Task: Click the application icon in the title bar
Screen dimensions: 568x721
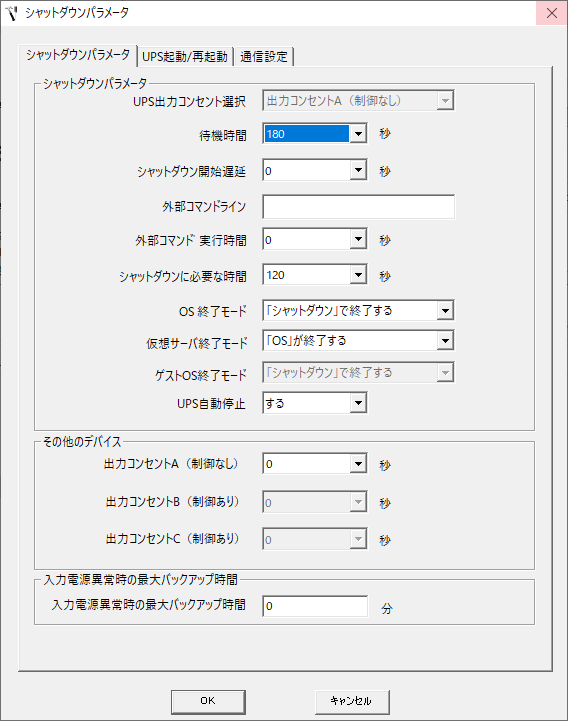Action: 12,13
